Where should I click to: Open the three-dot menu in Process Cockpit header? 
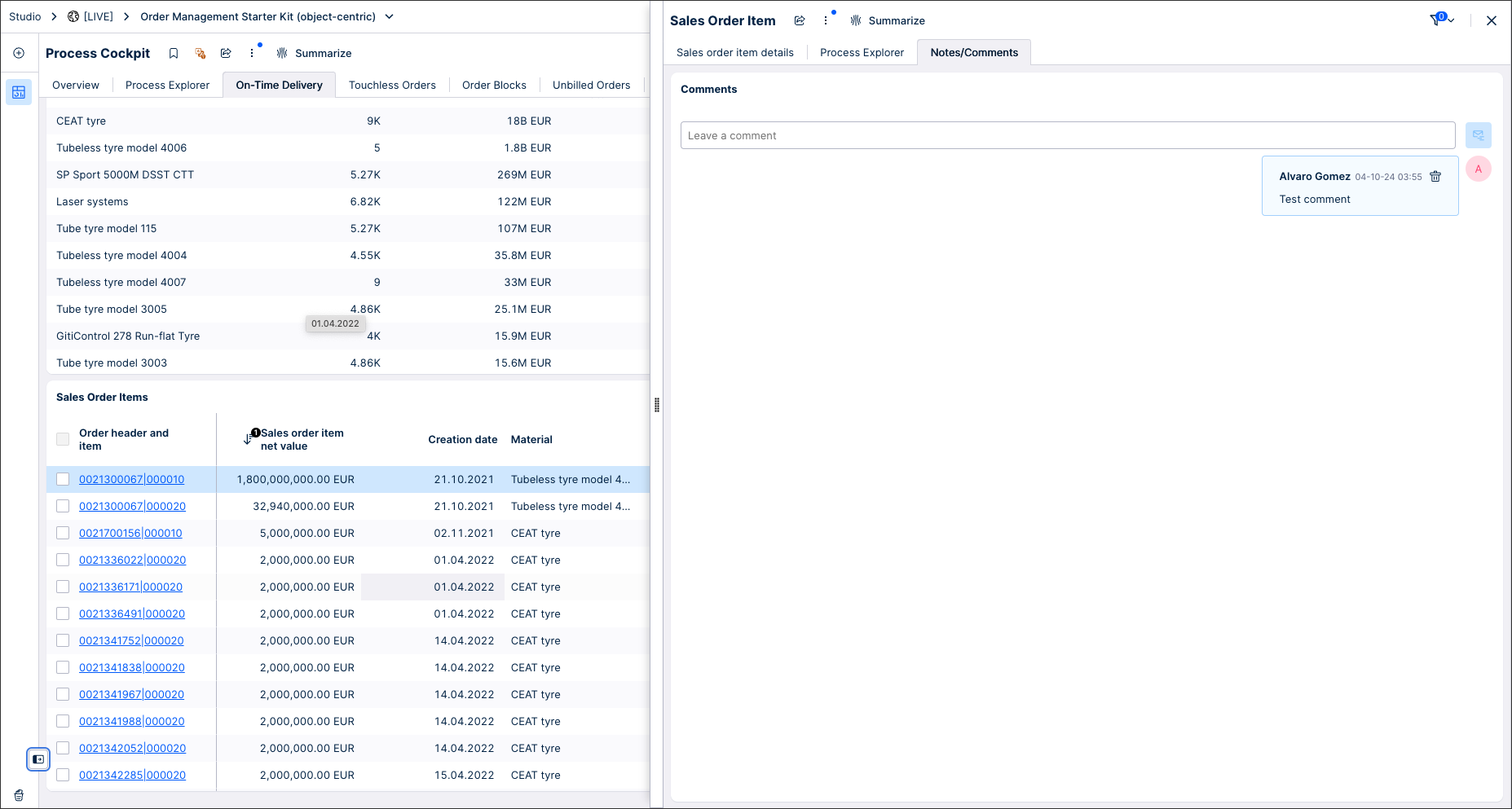(x=252, y=53)
